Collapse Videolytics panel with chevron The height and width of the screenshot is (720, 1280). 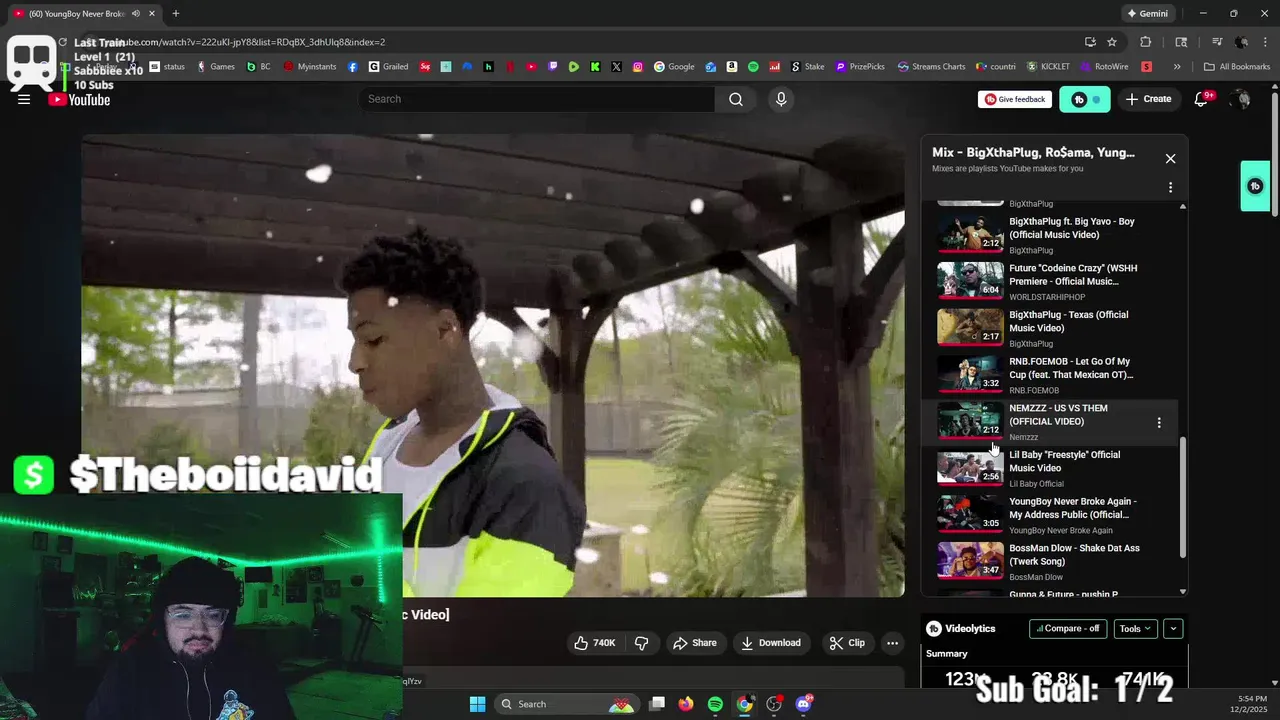click(x=1173, y=629)
